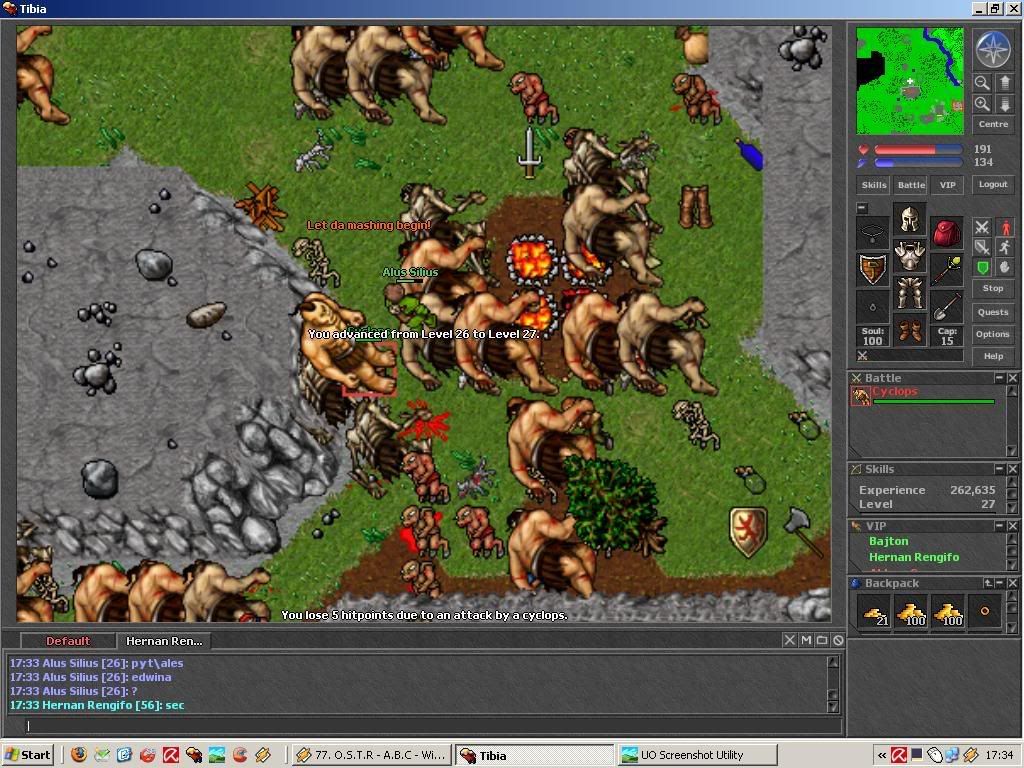1024x768 pixels.
Task: Open the Quests log
Action: 993,312
